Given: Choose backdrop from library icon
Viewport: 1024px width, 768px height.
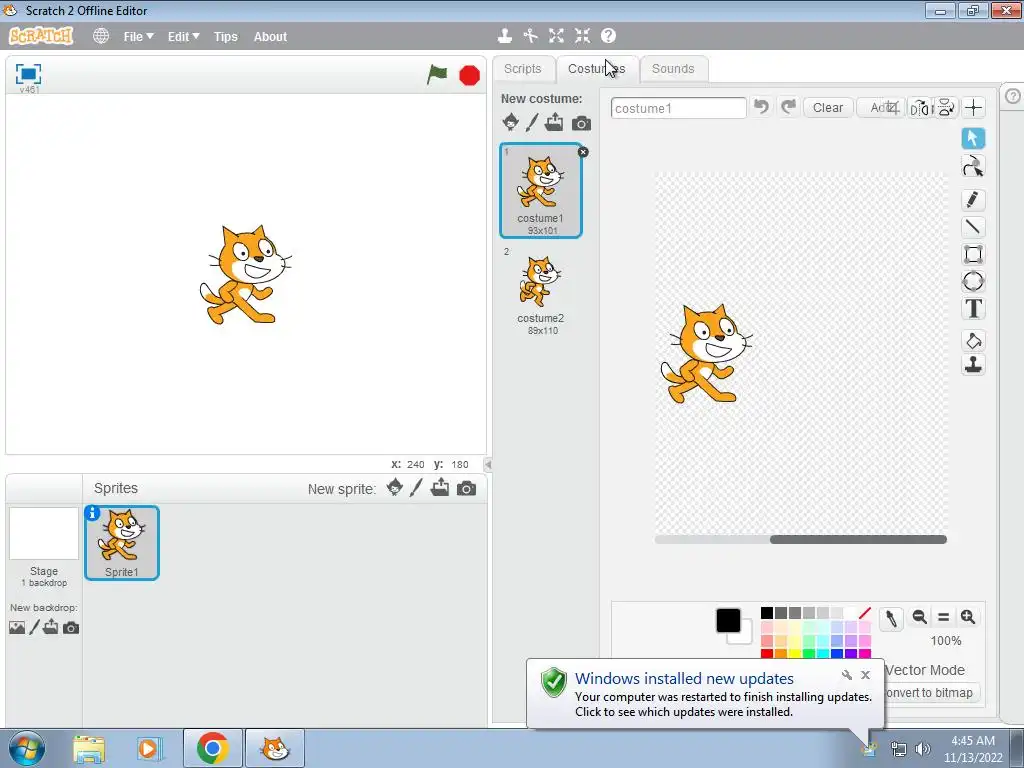Looking at the screenshot, I should click(17, 628).
